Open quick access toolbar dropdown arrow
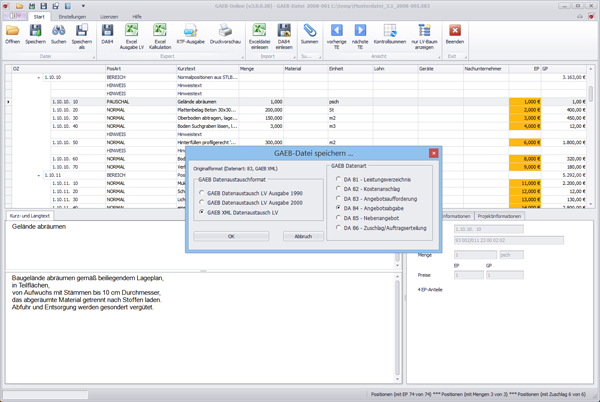 point(83,6)
